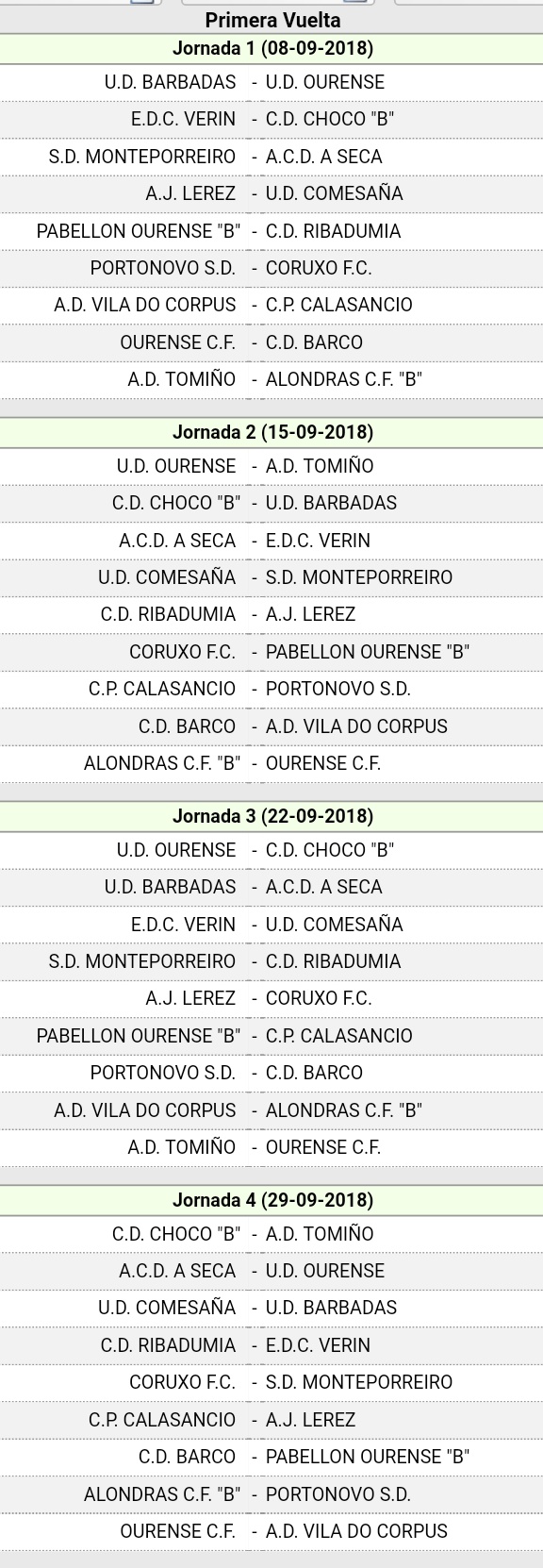Image resolution: width=543 pixels, height=1568 pixels.
Task: Click OURENSE C.F. away team in Jornada 2
Action: tap(323, 763)
